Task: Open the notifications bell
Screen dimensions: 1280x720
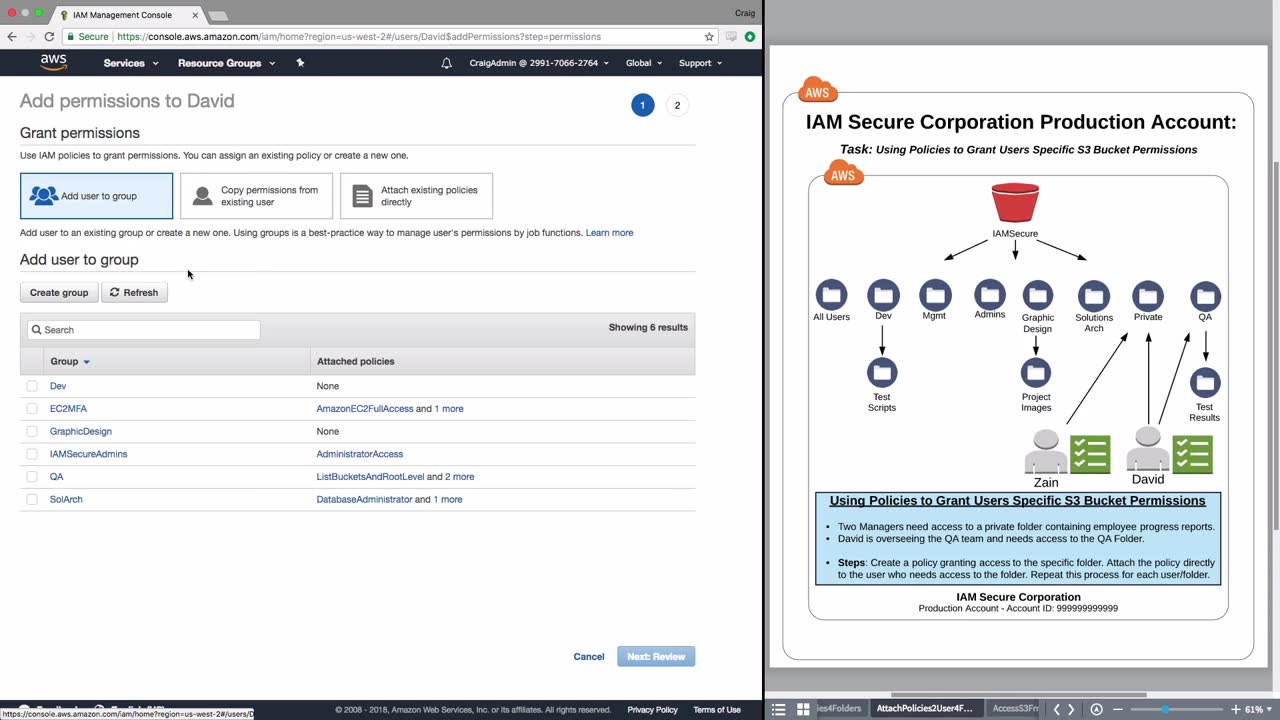Action: click(447, 63)
